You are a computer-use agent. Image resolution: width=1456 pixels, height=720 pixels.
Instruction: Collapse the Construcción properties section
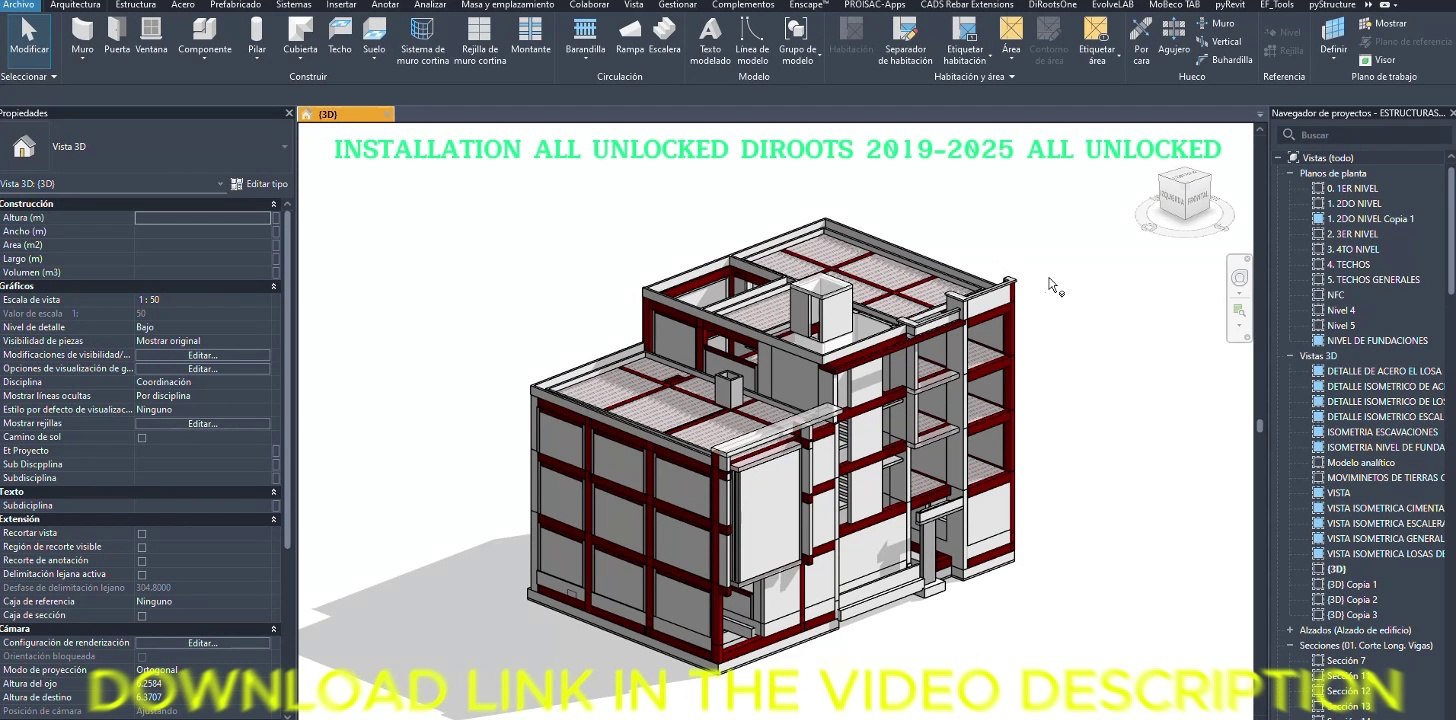tap(274, 204)
